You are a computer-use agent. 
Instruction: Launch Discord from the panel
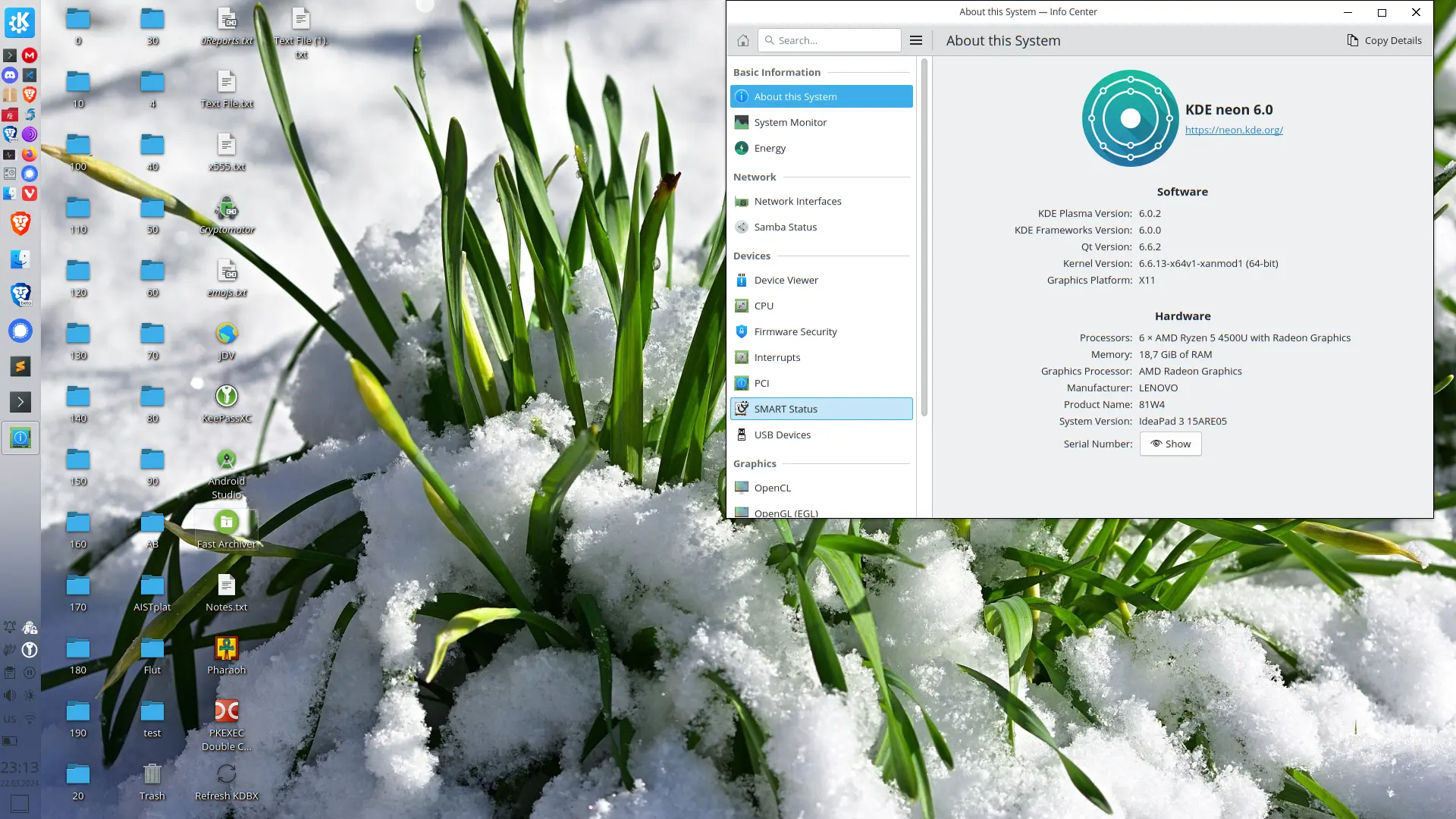[10, 75]
